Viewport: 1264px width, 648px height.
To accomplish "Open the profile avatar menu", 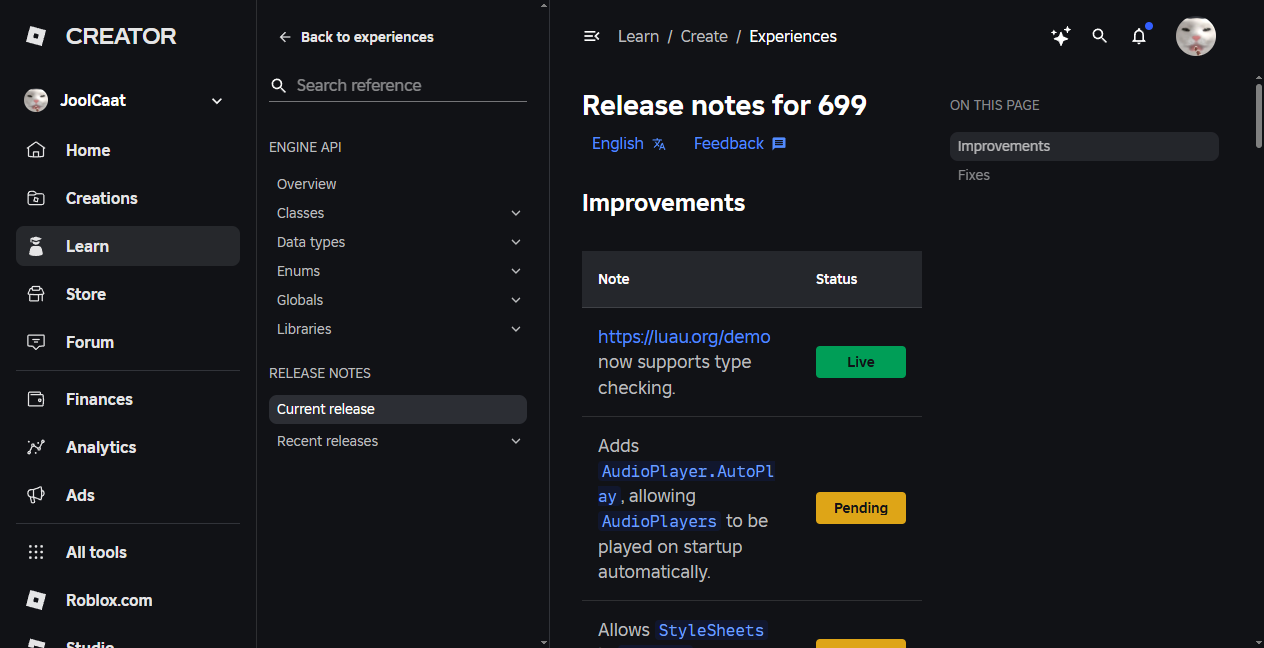I will 1196,36.
